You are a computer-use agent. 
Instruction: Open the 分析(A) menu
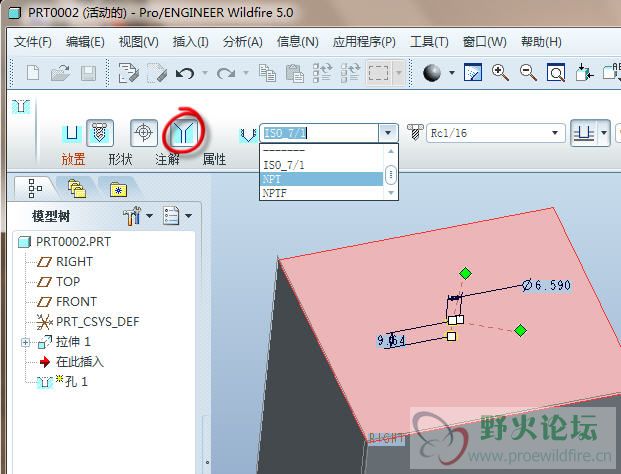(x=242, y=42)
